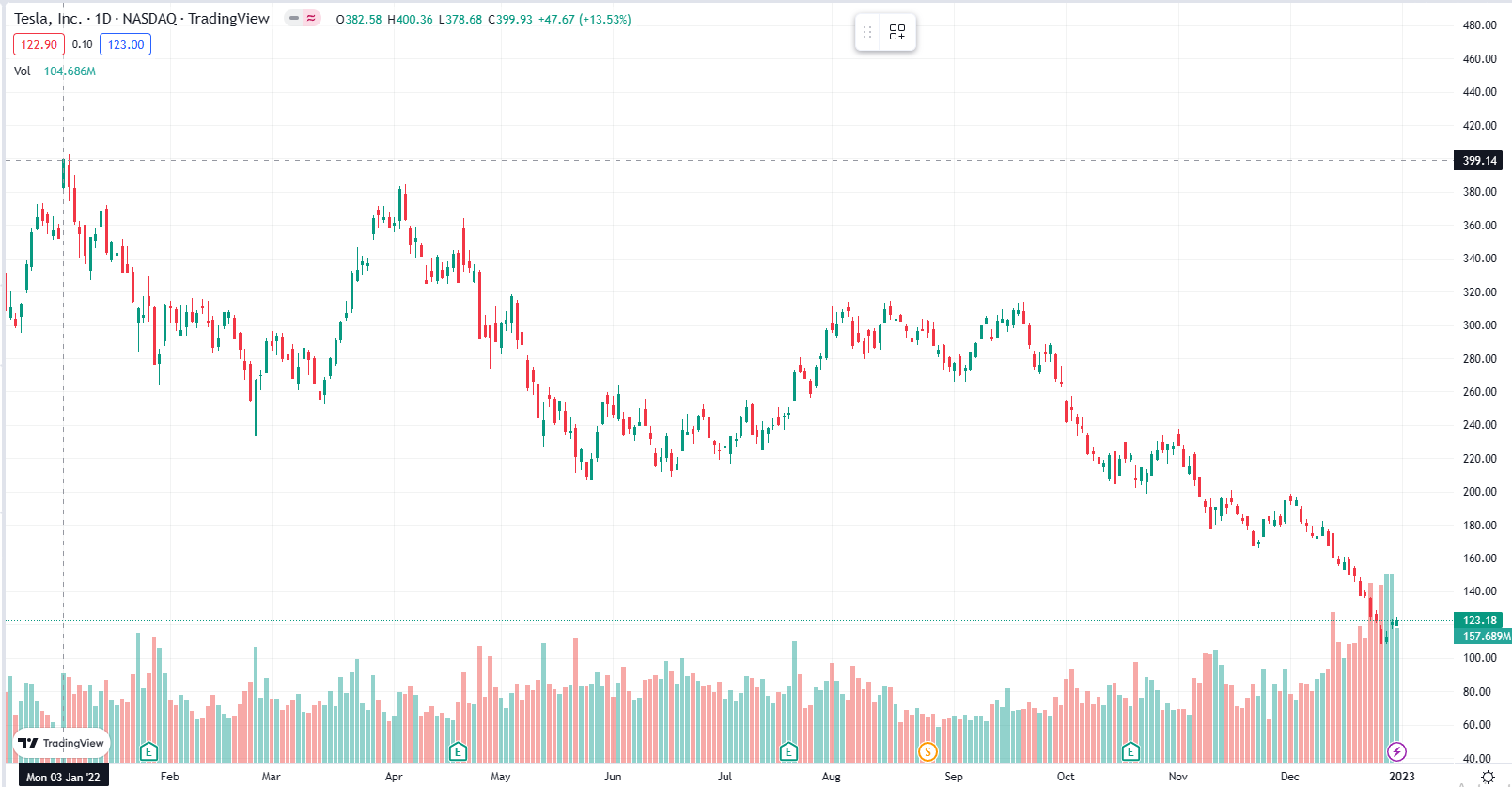Click the 104.686M volume value
Image resolution: width=1512 pixels, height=787 pixels.
click(70, 71)
